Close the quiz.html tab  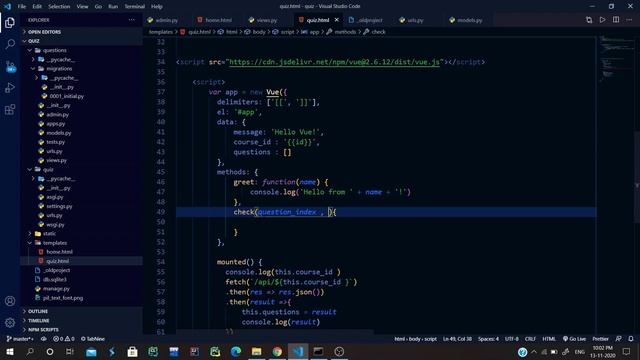tap(337, 20)
